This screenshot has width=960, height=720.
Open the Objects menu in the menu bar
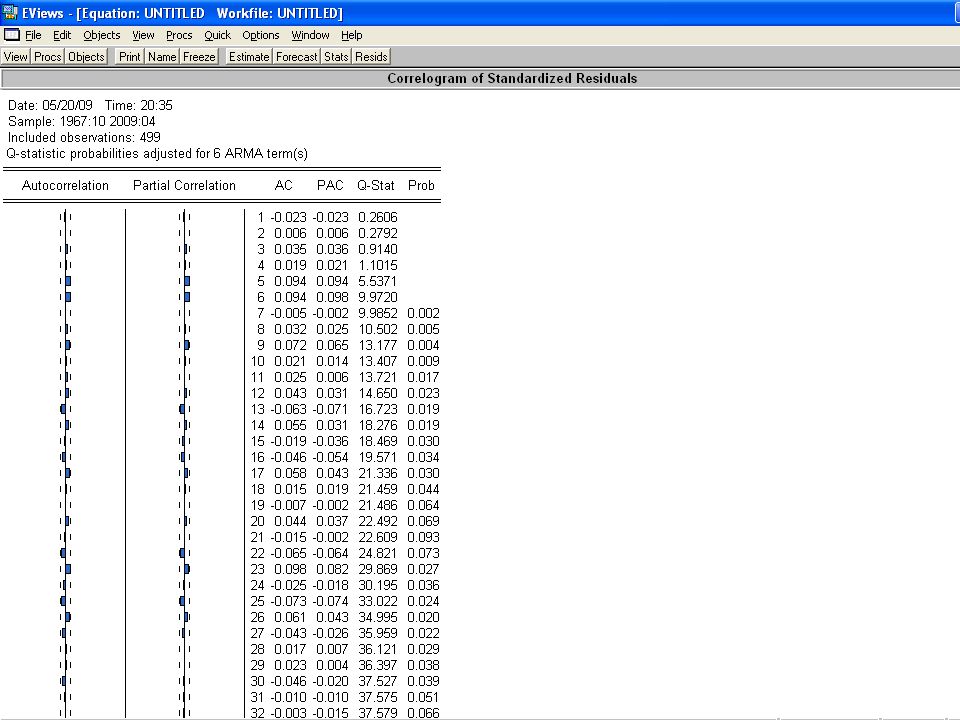pyautogui.click(x=102, y=36)
